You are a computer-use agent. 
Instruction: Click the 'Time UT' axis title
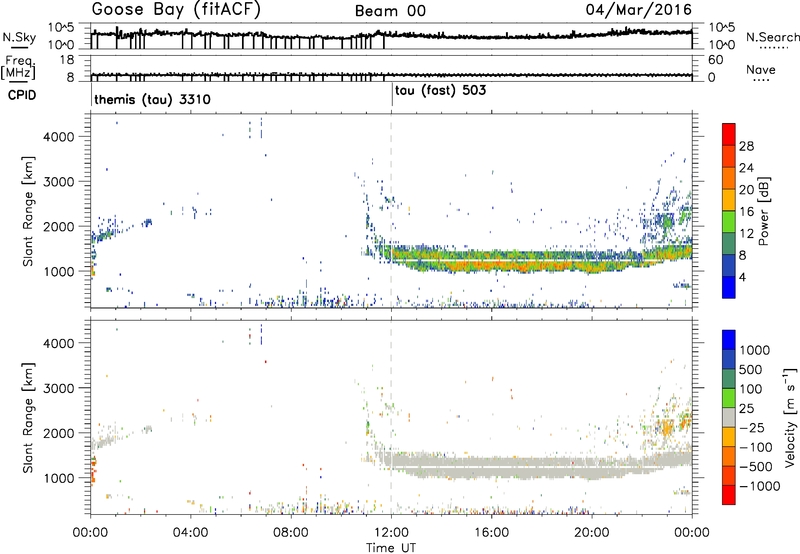click(391, 548)
